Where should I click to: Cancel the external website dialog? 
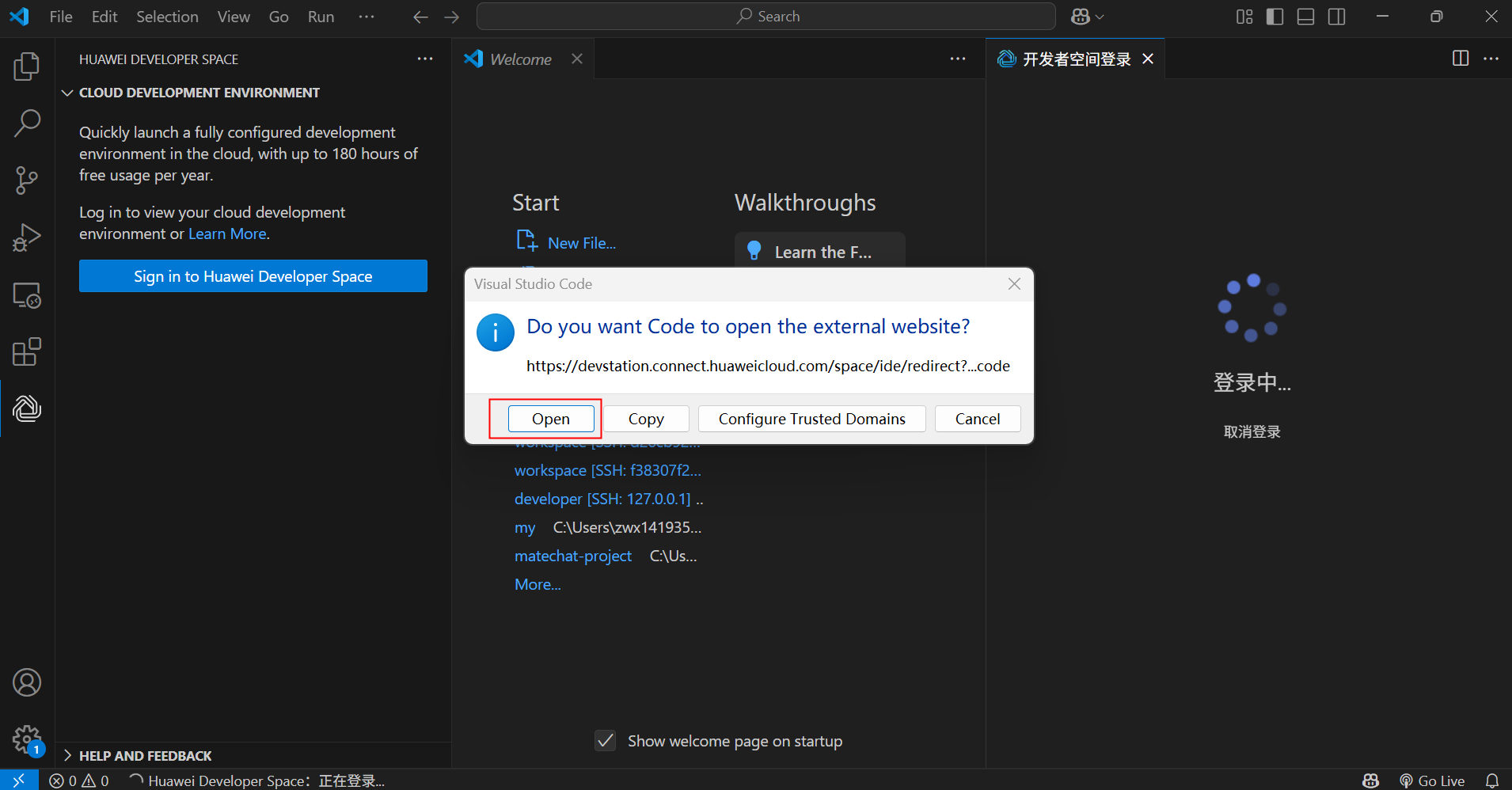[978, 419]
